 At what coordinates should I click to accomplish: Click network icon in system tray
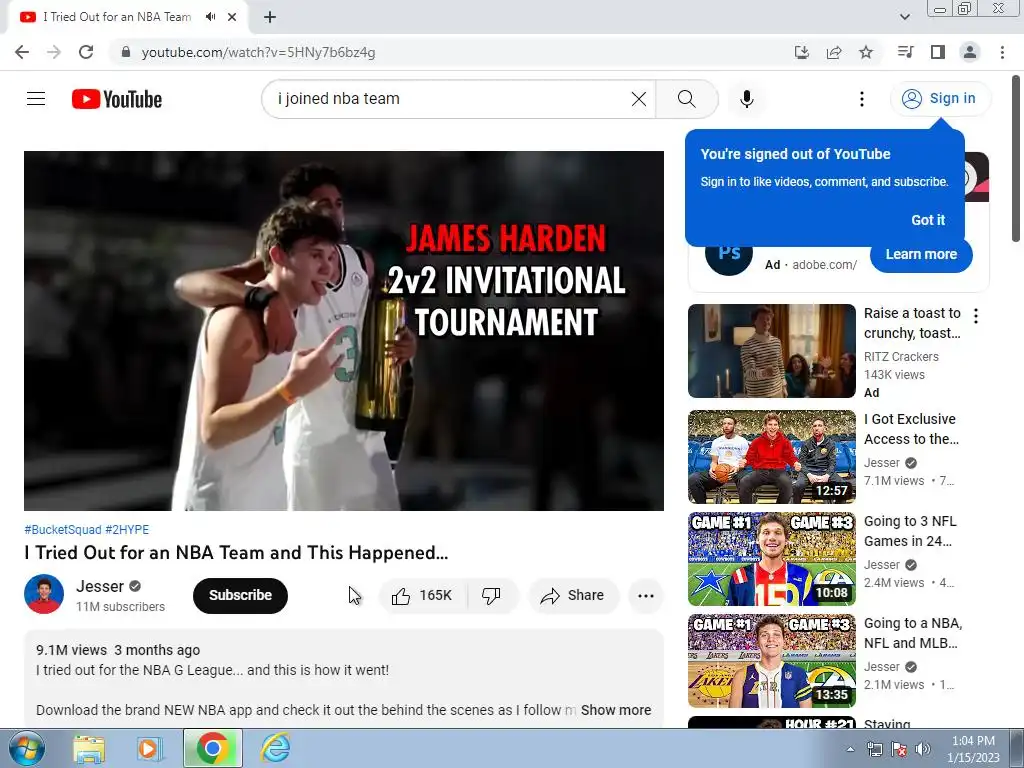874,749
